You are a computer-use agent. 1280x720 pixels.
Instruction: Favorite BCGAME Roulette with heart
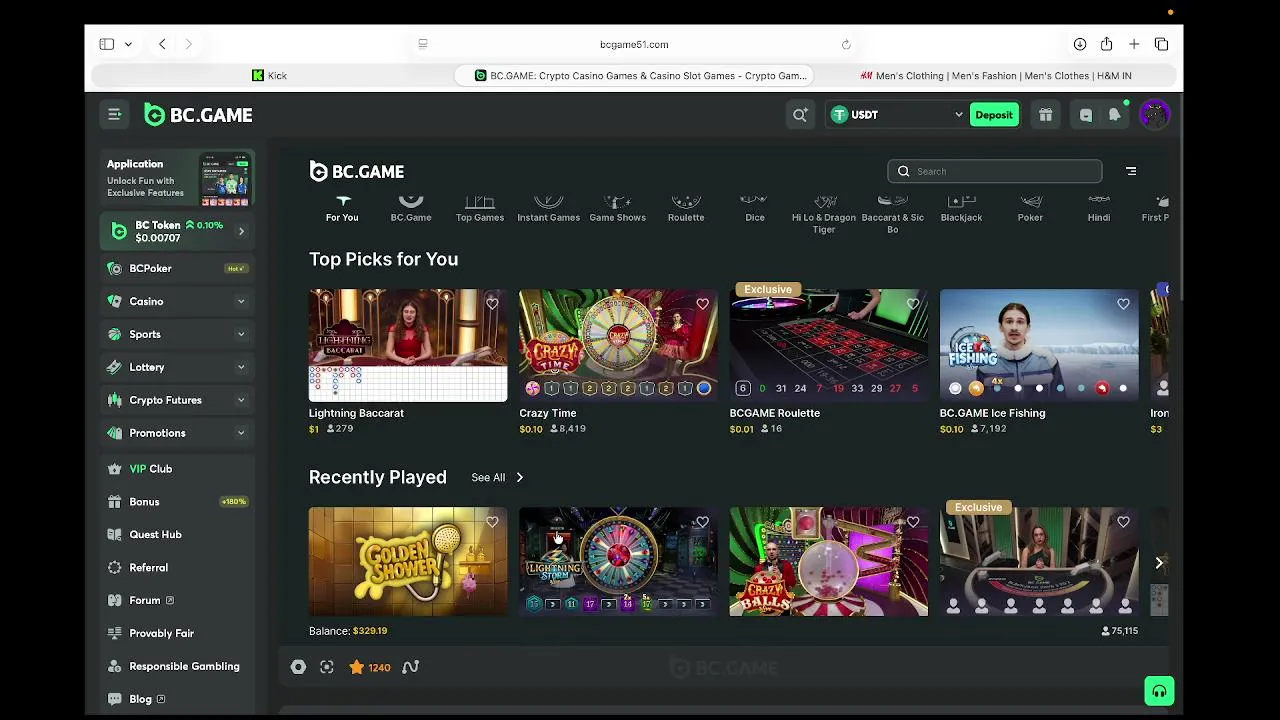913,303
